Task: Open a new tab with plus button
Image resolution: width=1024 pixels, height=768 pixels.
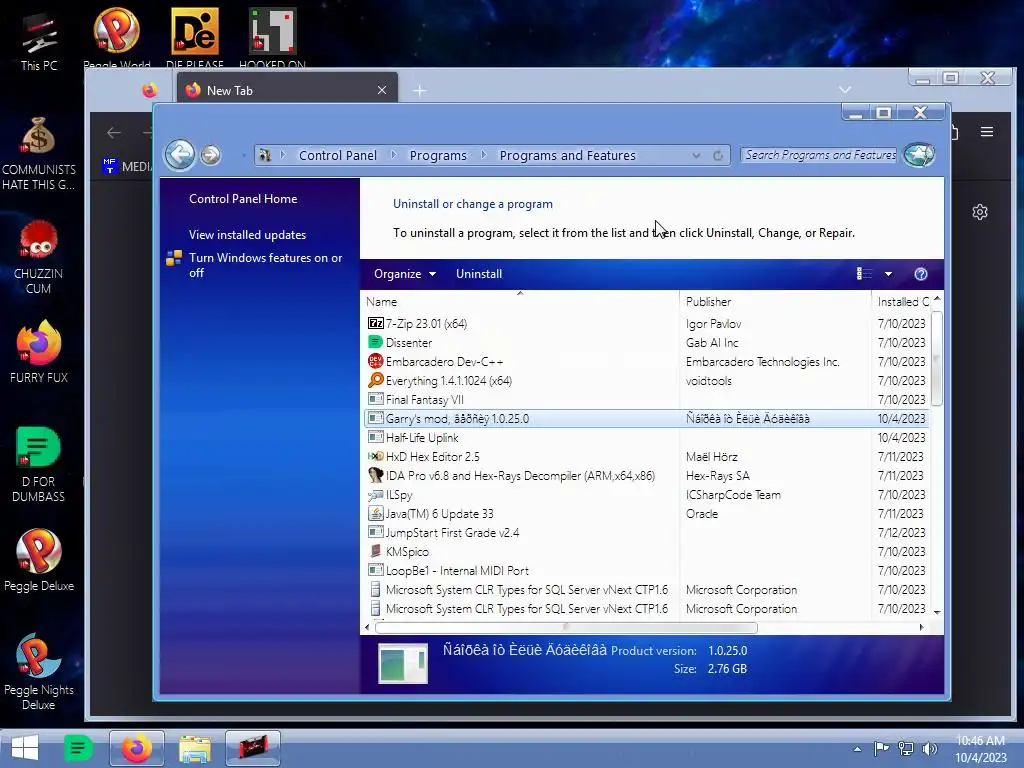Action: (419, 91)
